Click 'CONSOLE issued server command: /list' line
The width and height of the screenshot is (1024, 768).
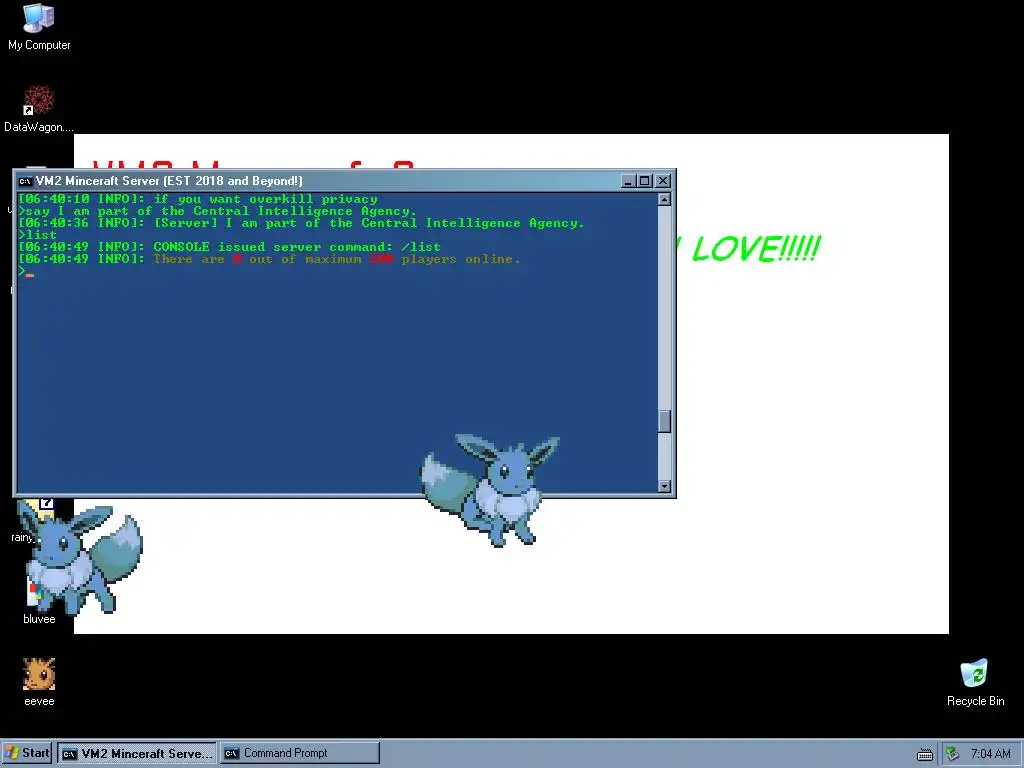229,247
